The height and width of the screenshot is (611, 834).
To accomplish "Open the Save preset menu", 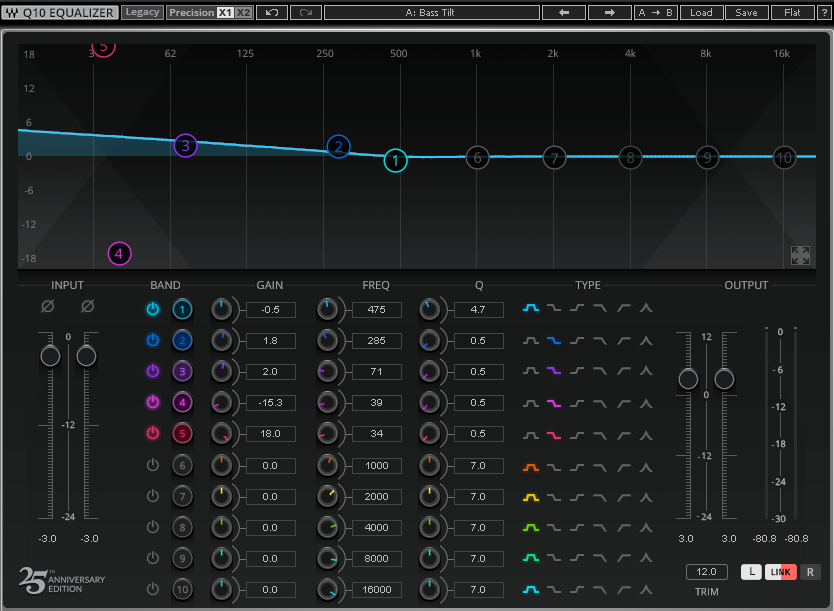I will click(x=746, y=12).
